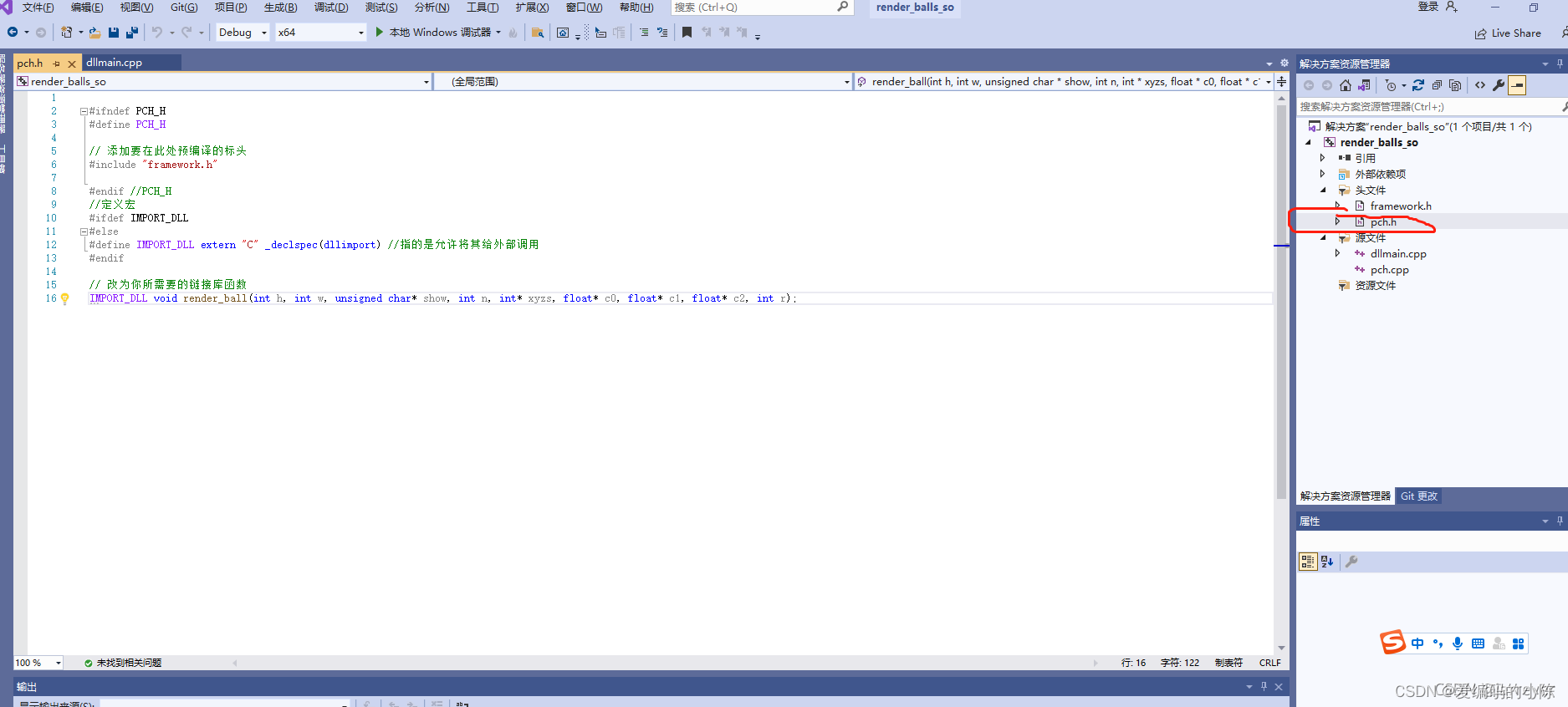Open the 生成(B) build menu
The height and width of the screenshot is (707, 1568).
click(280, 8)
